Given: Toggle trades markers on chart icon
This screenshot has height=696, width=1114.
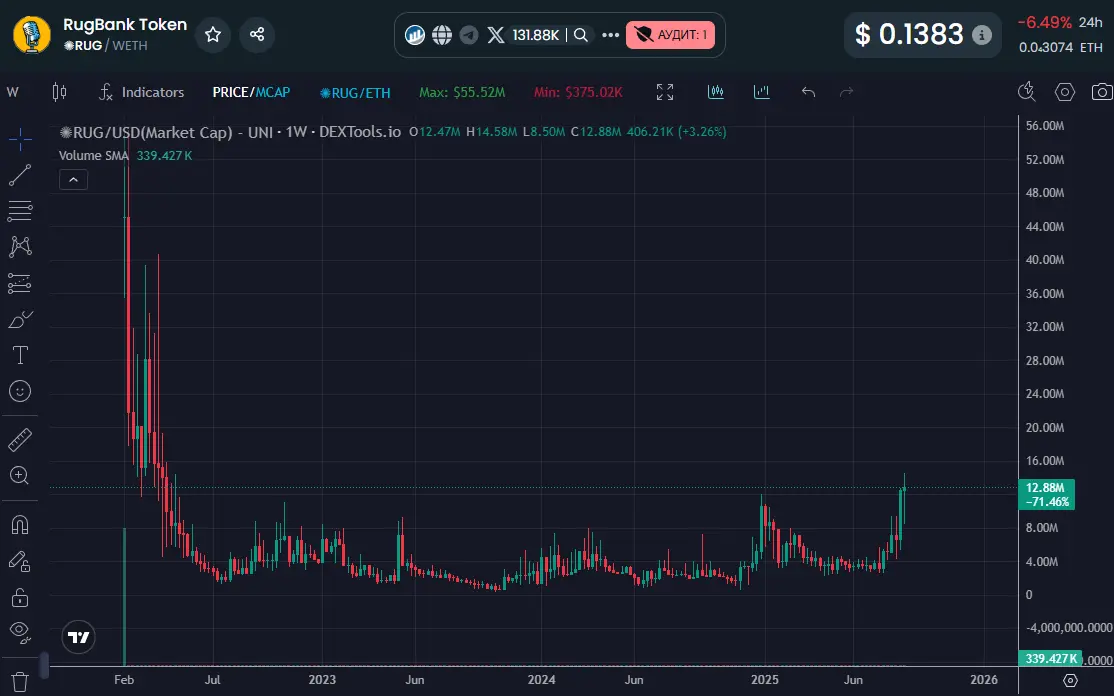Looking at the screenshot, I should 716,92.
